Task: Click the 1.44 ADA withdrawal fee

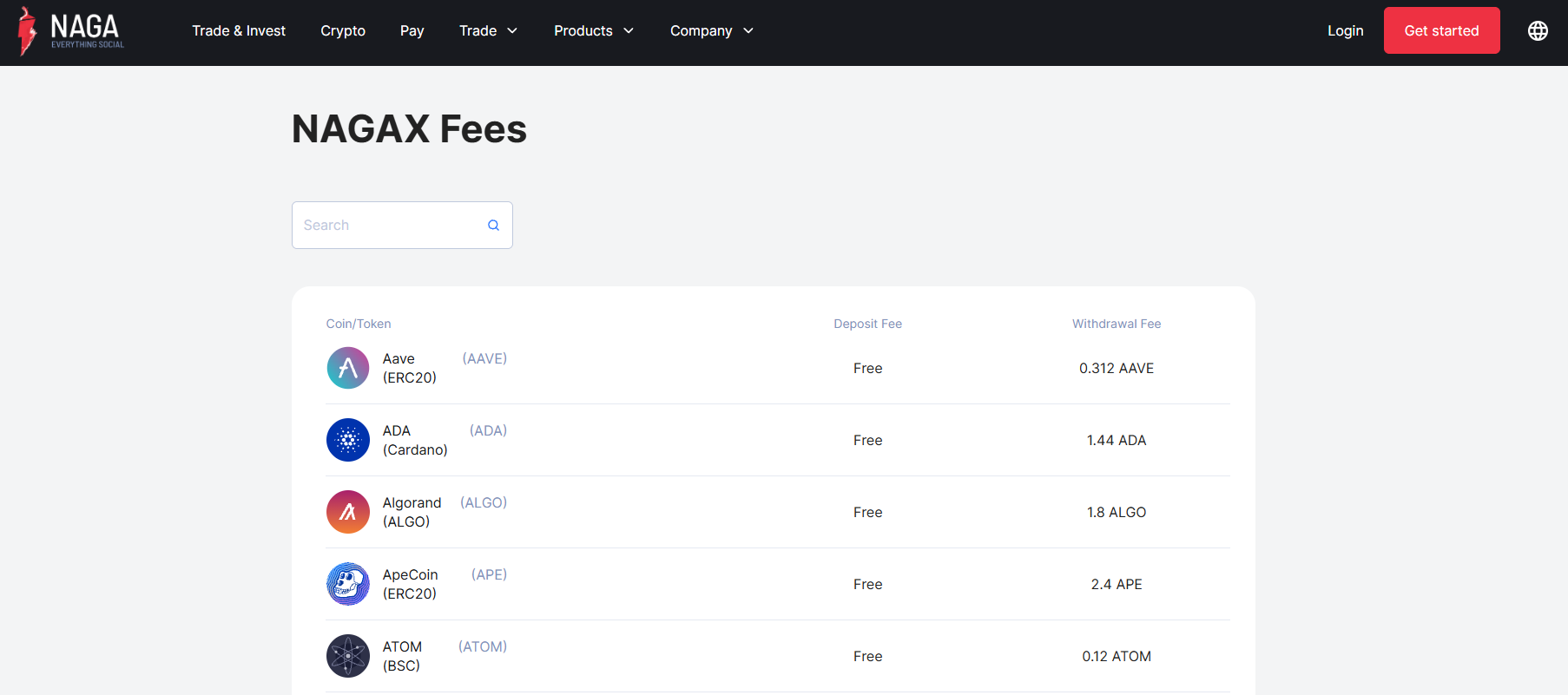Action: pyautogui.click(x=1117, y=440)
